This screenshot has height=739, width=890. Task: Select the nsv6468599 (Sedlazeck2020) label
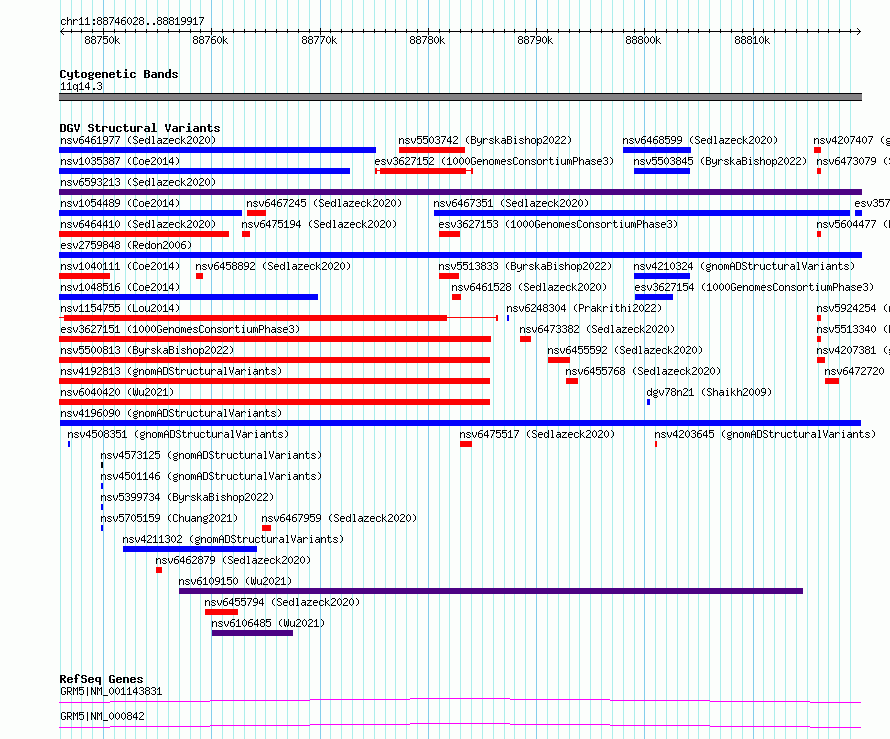click(x=700, y=140)
